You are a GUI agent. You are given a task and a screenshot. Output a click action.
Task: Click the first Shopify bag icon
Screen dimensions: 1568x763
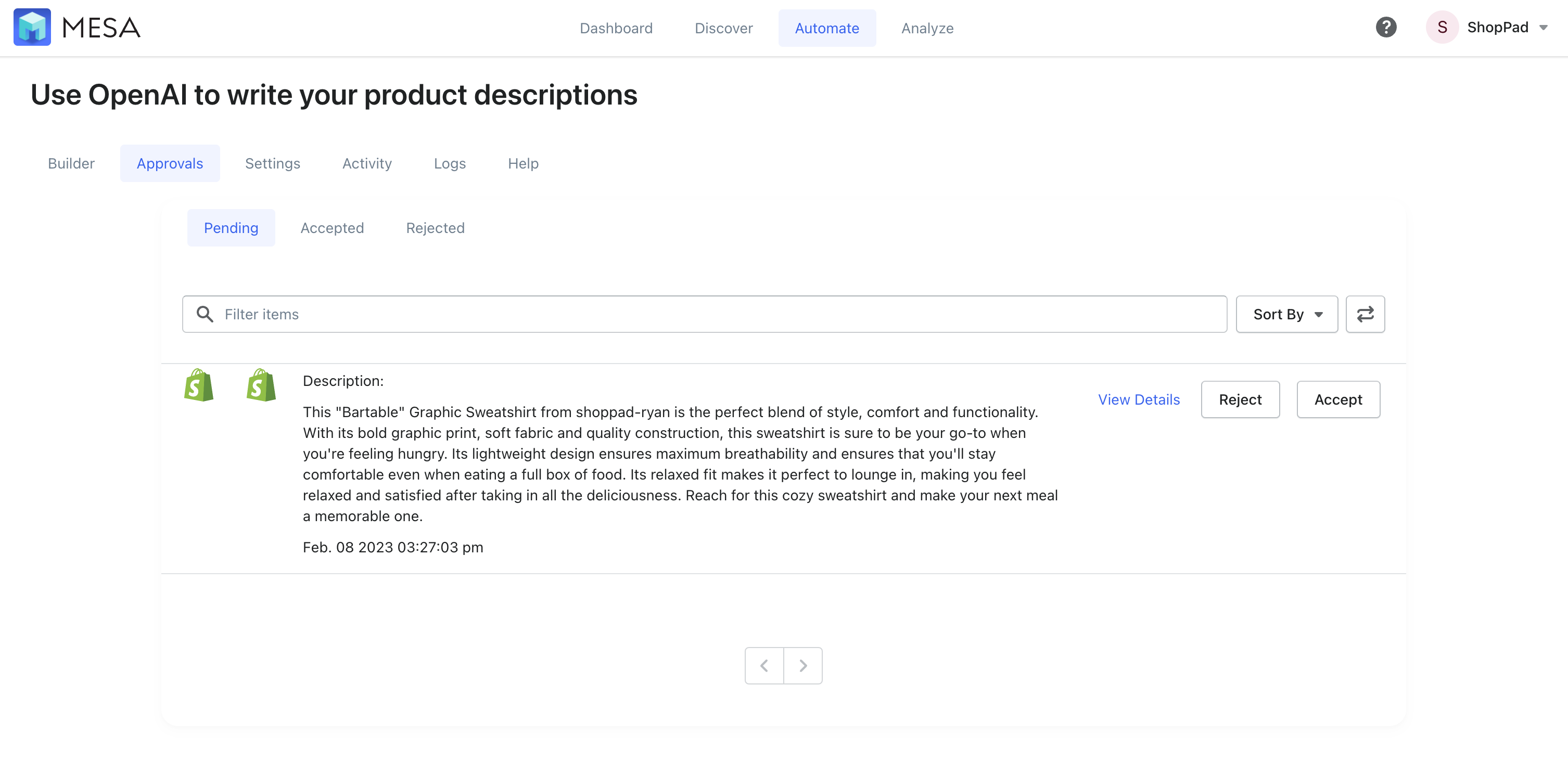(x=199, y=385)
